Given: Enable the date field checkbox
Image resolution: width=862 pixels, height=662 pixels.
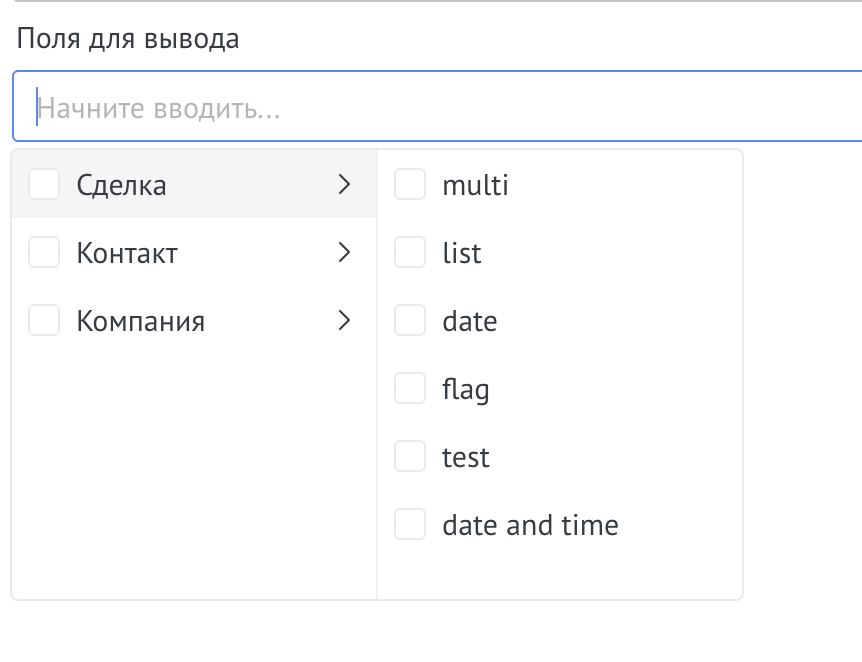Looking at the screenshot, I should [x=410, y=321].
